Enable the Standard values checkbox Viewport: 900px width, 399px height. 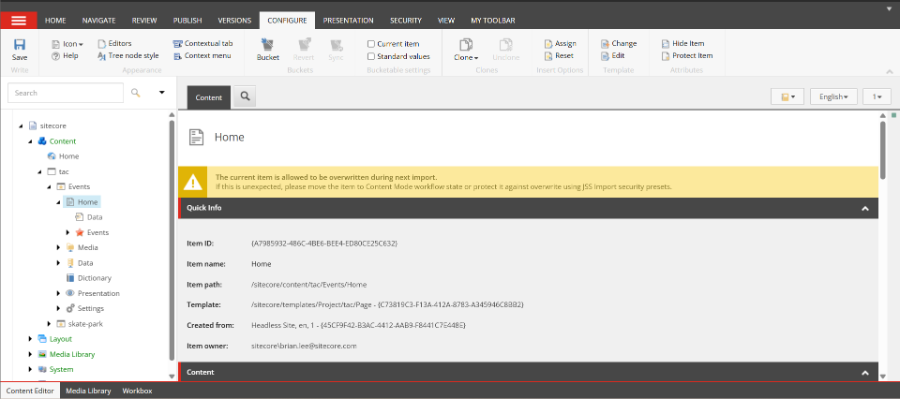coord(371,56)
